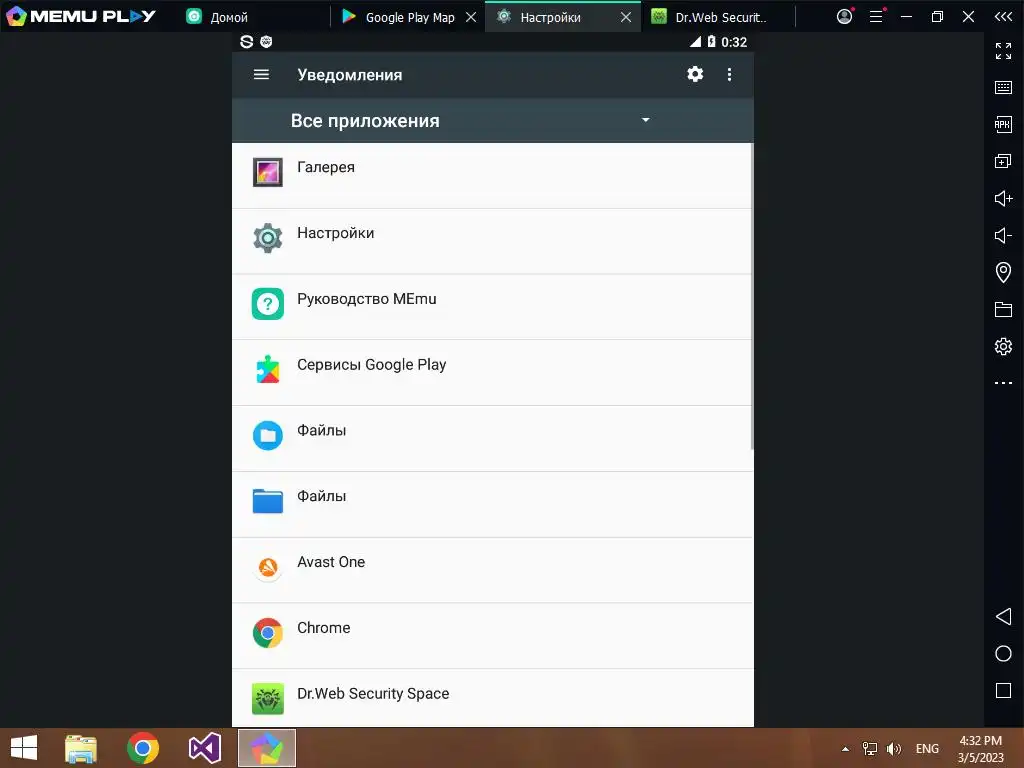Tap the Android home circle button
Screen dimensions: 1024x768
coord(1003,654)
